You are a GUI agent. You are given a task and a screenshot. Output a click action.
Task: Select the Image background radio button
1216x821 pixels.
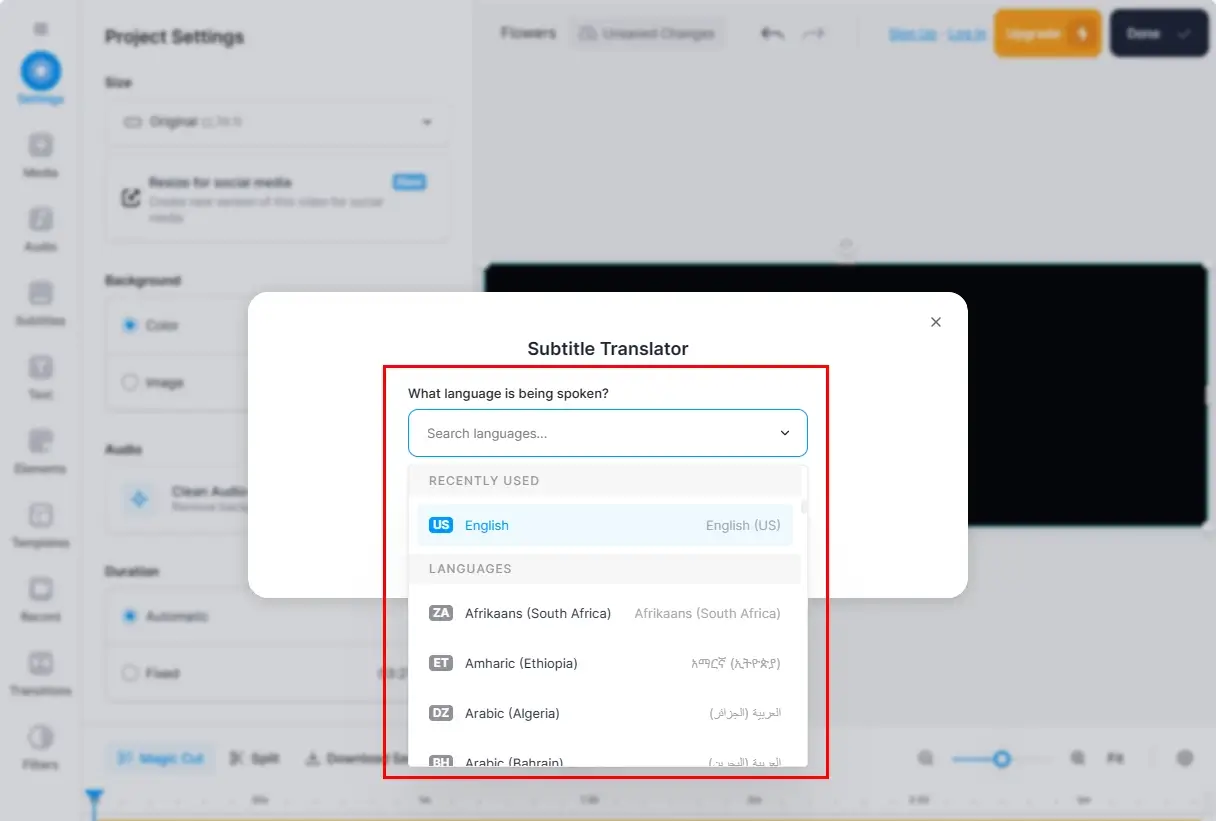tap(129, 382)
